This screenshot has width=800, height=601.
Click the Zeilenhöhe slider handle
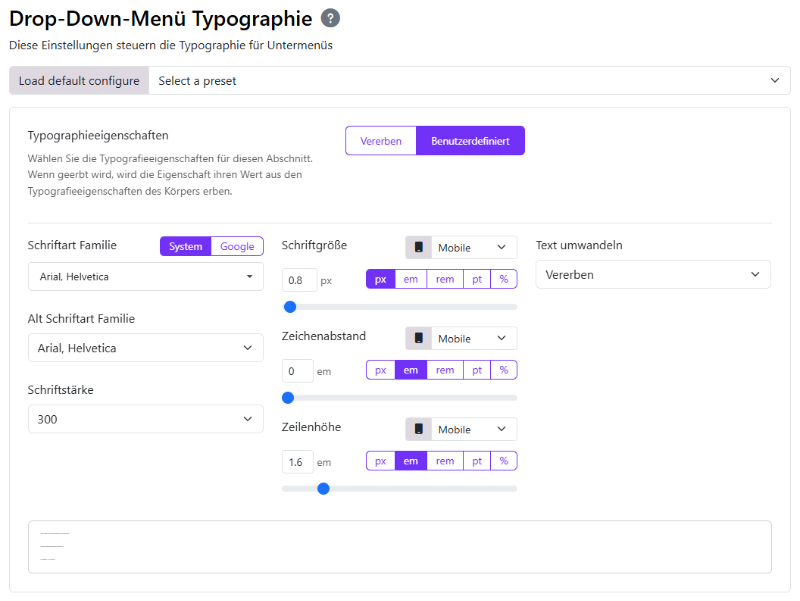coord(323,489)
